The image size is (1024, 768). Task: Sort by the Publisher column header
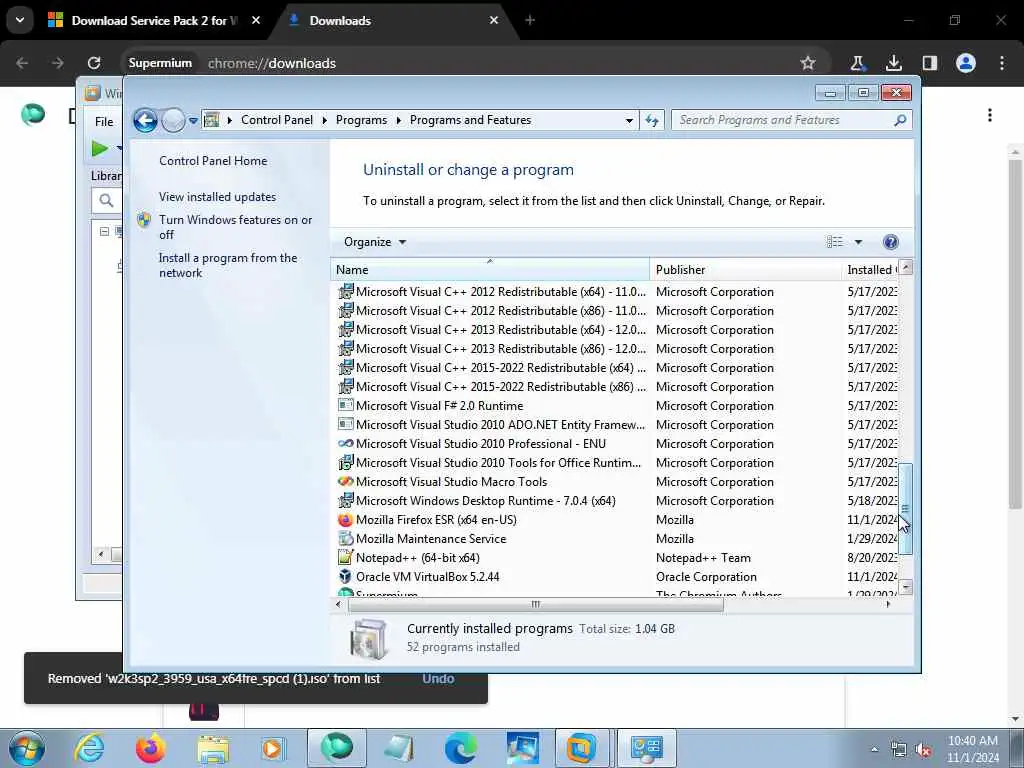745,270
